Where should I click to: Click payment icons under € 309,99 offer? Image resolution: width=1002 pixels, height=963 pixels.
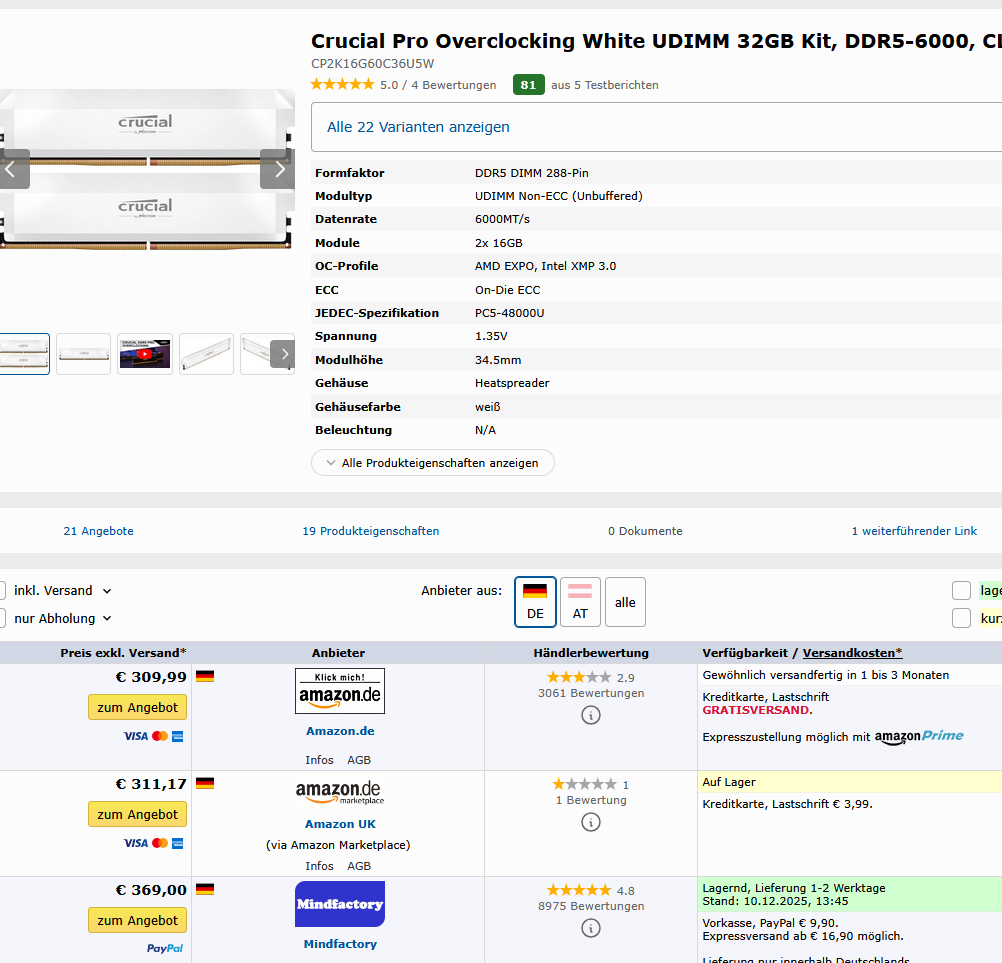point(153,736)
